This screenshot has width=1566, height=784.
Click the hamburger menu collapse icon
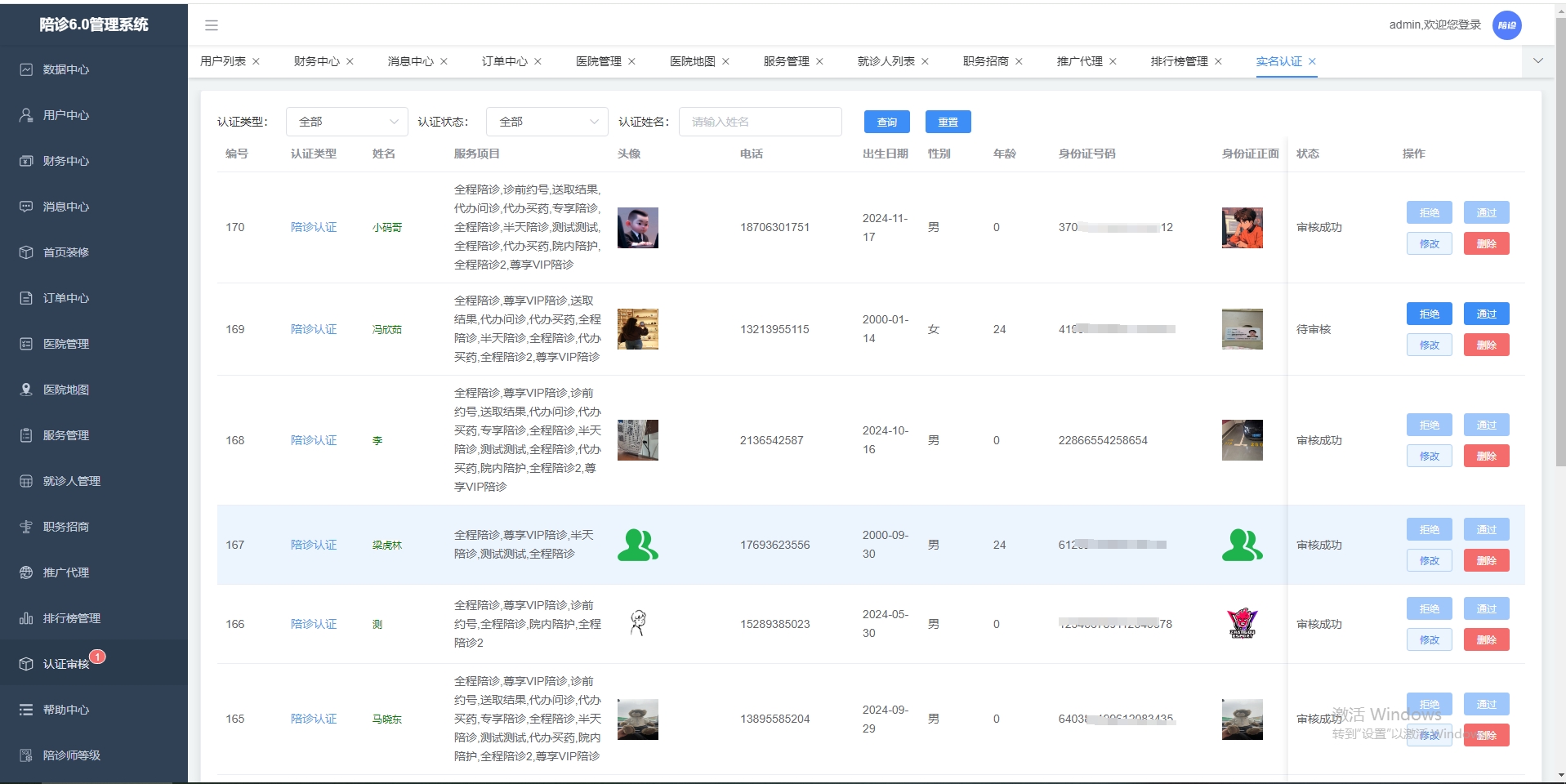212,25
